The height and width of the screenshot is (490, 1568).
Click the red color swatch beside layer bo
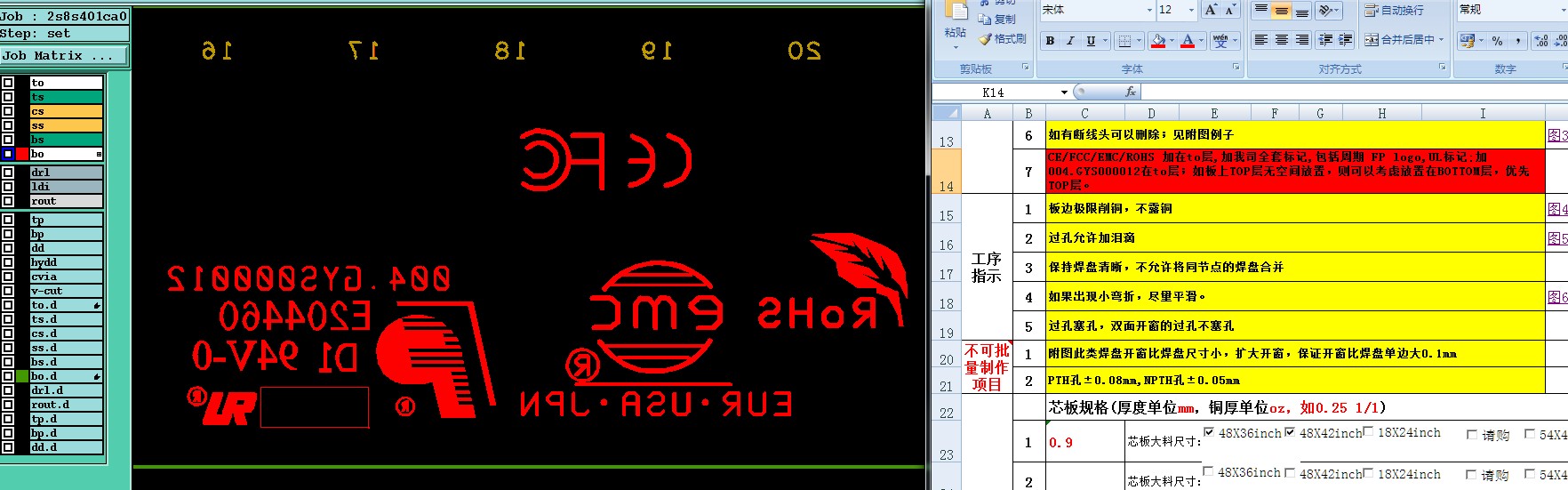coord(22,154)
